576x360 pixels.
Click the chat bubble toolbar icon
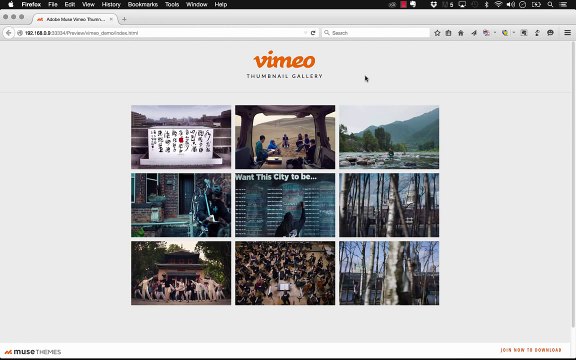coord(550,33)
